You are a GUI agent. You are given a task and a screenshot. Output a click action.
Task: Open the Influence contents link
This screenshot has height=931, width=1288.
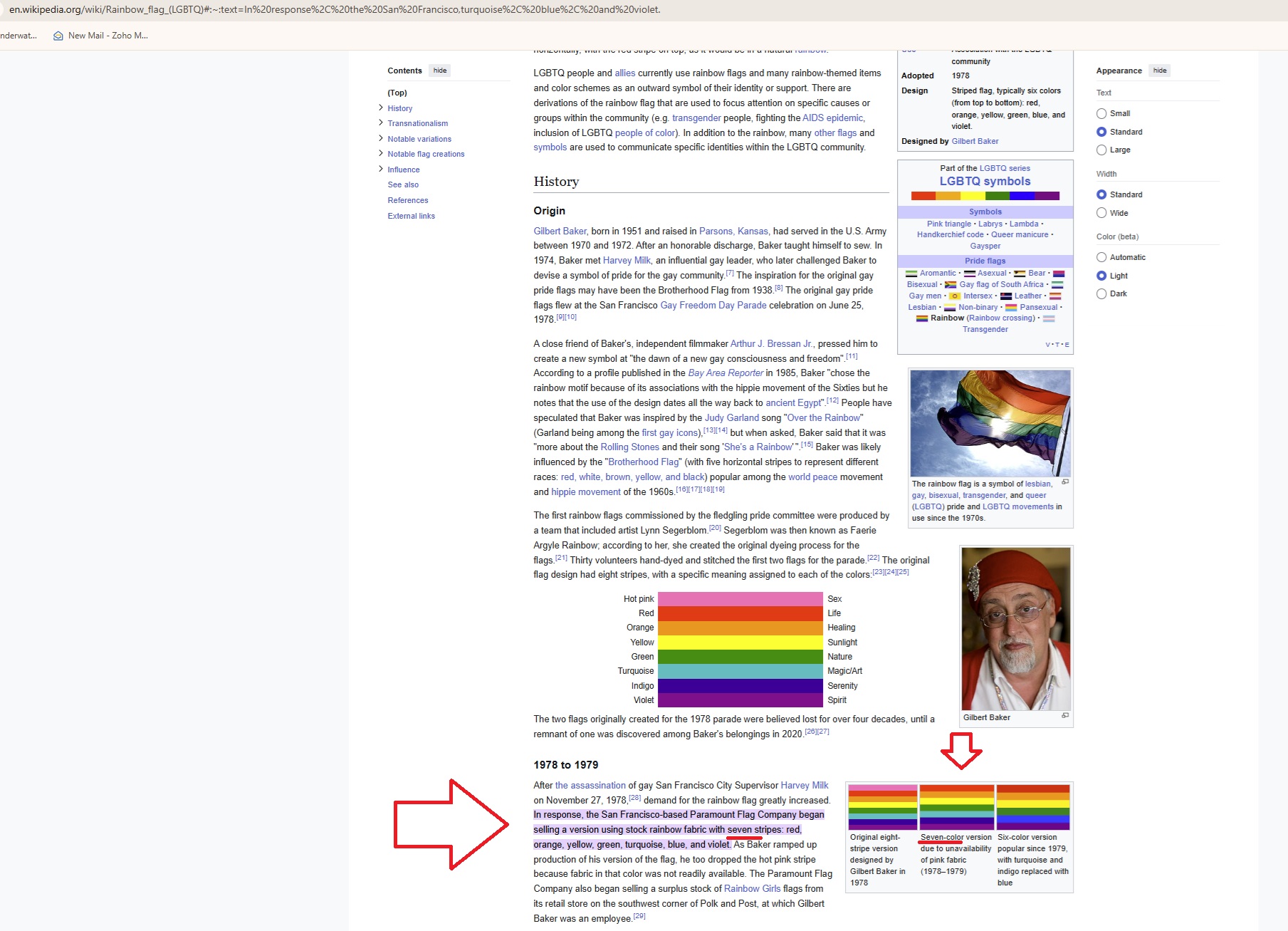pyautogui.click(x=404, y=170)
